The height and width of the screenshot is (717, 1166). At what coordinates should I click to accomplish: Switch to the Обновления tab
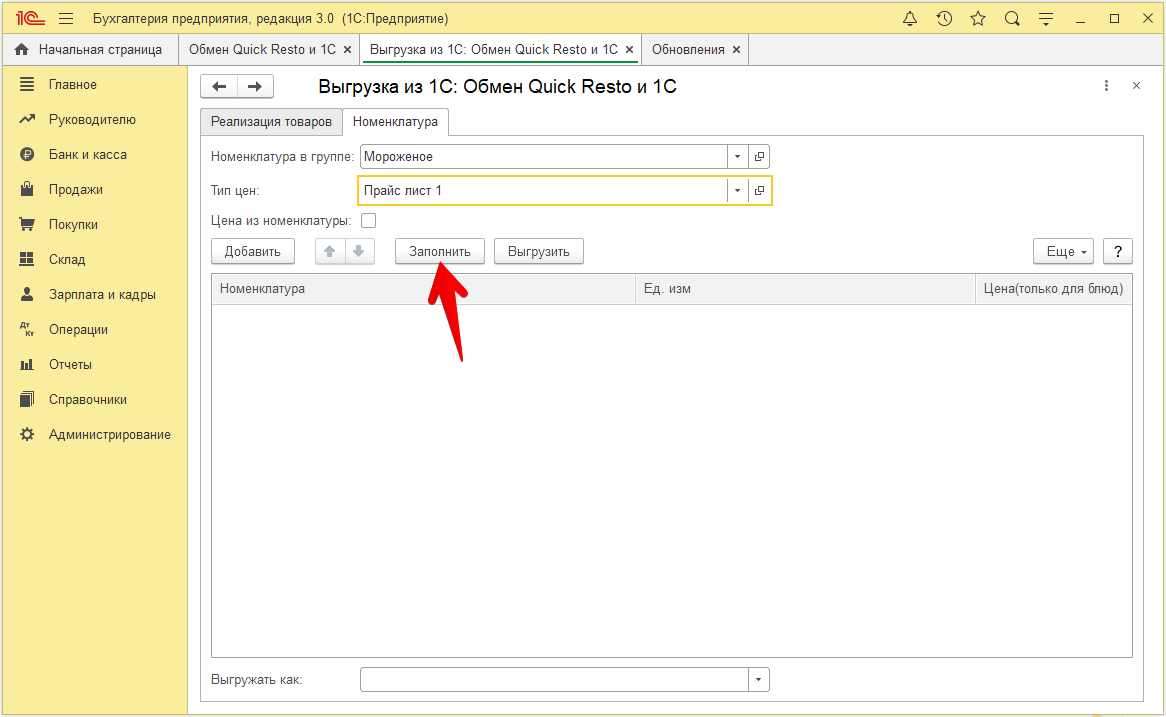(688, 50)
